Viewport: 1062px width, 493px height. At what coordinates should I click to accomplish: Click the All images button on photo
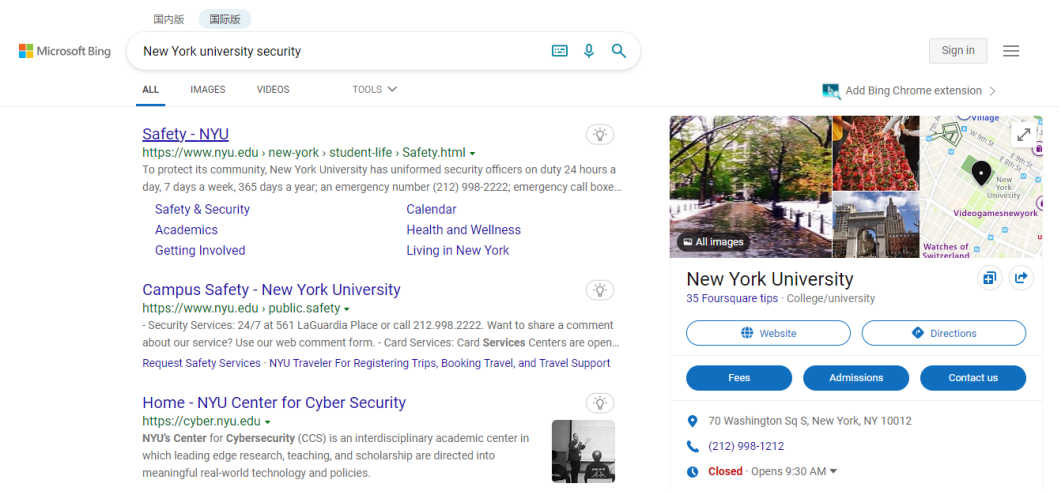point(713,242)
